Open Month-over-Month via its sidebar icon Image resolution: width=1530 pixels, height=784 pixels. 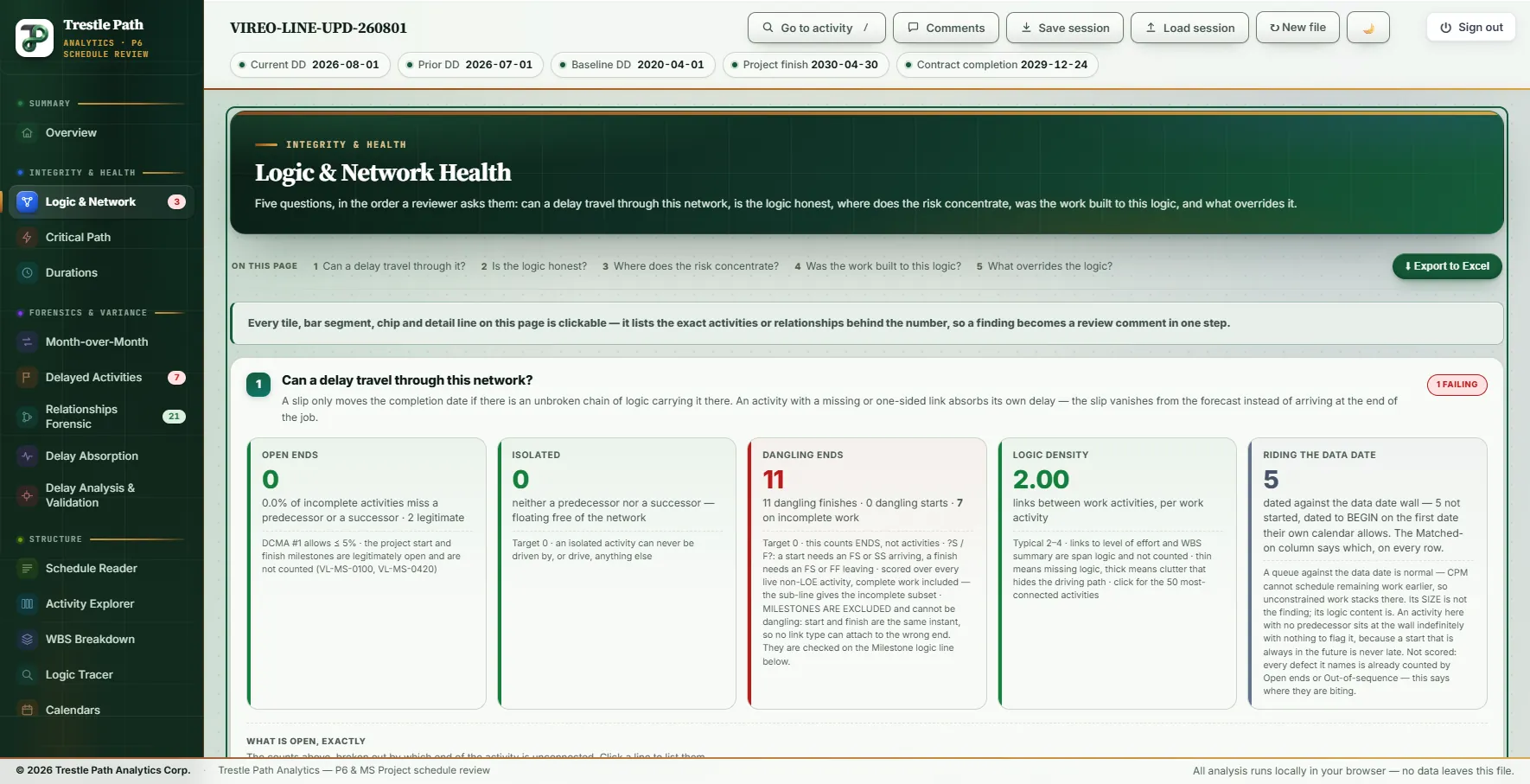[27, 342]
